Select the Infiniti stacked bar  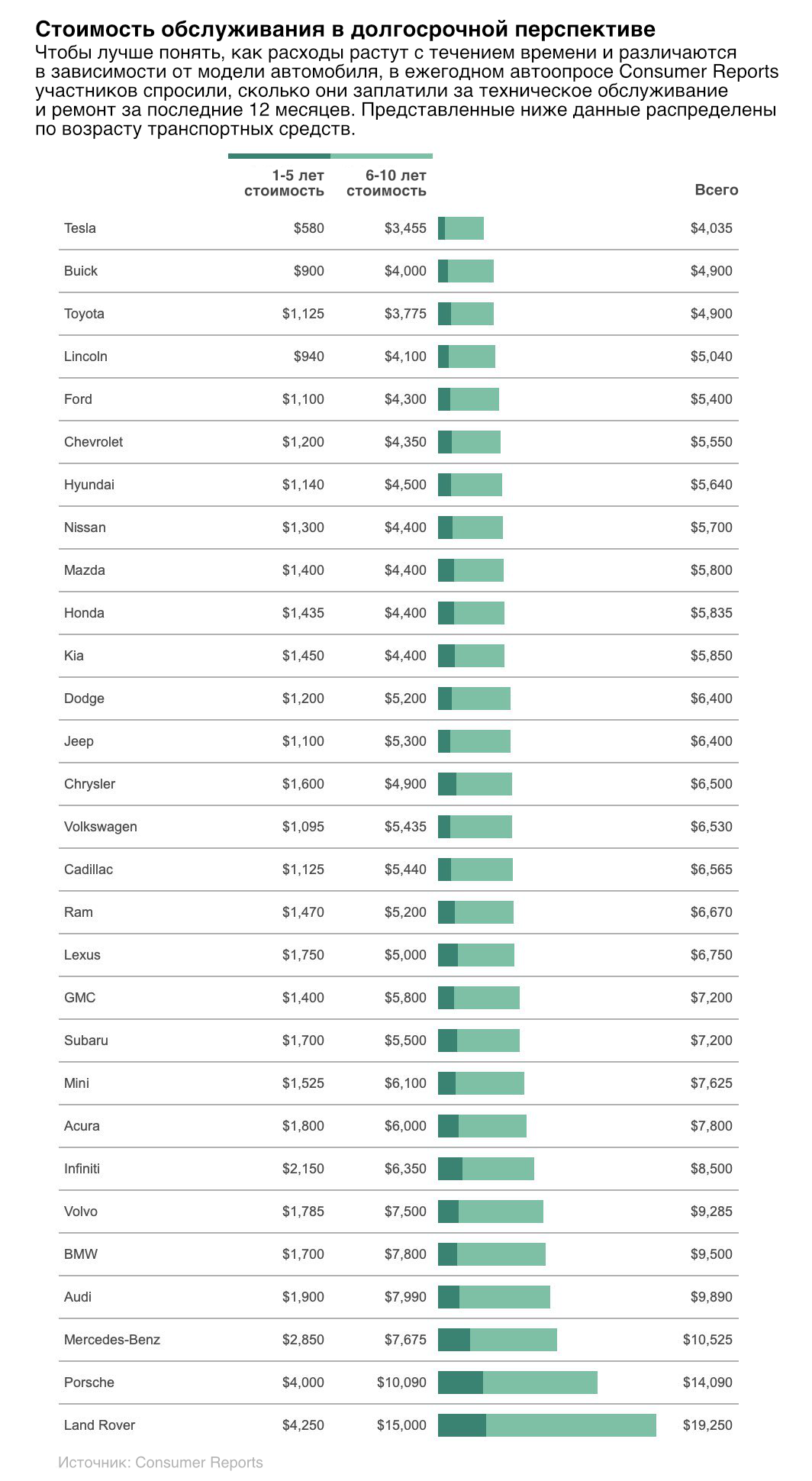point(486,1169)
